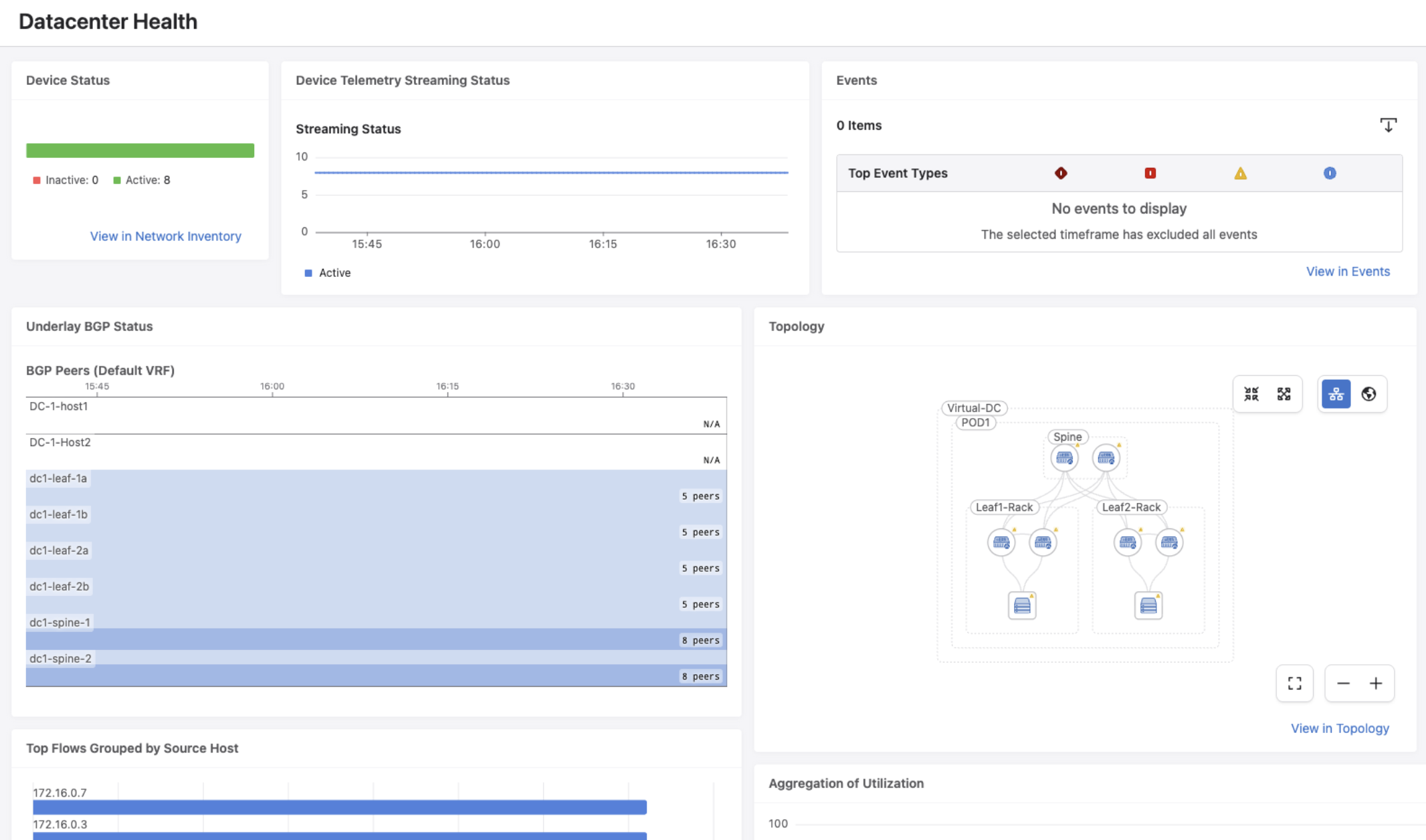Click the Leaf2-Rack group label
1426x840 pixels.
(1131, 507)
